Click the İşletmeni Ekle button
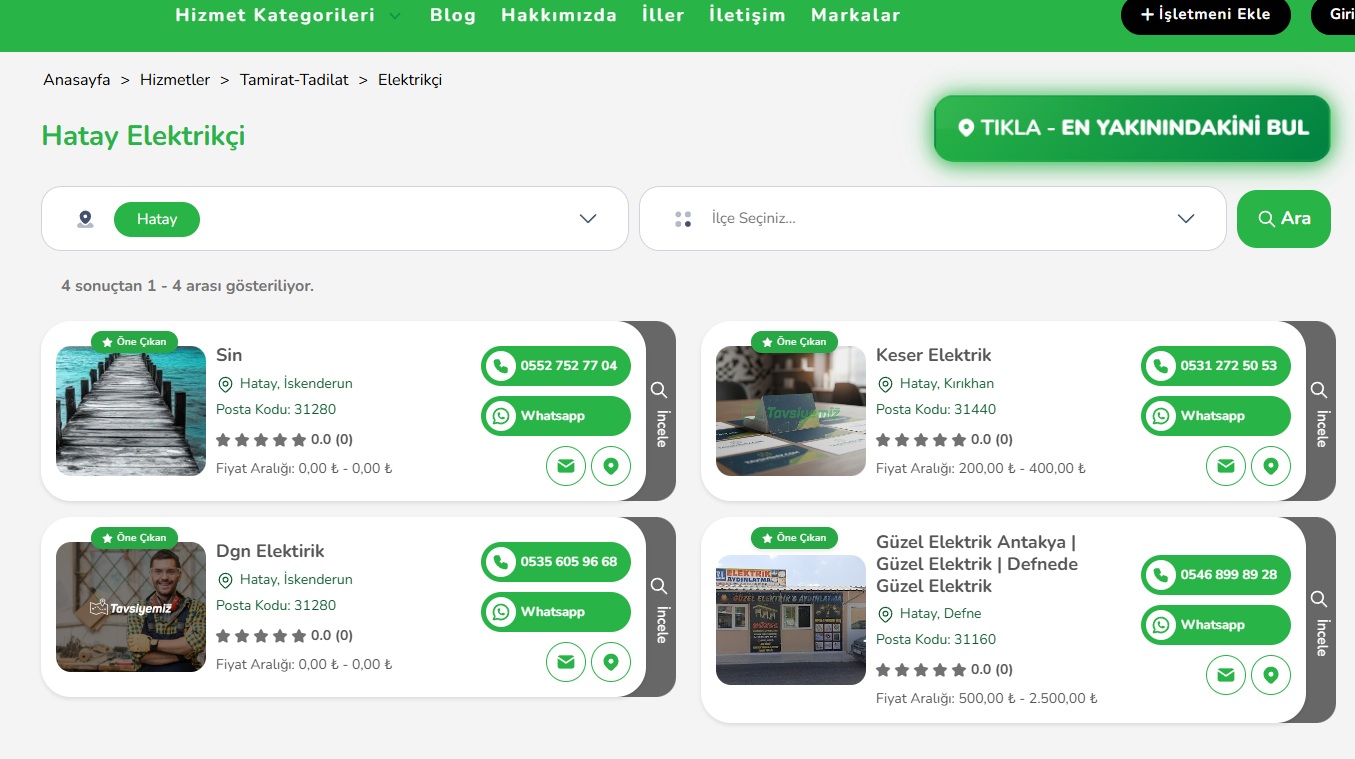Viewport: 1355px width, 759px height. 1205,15
